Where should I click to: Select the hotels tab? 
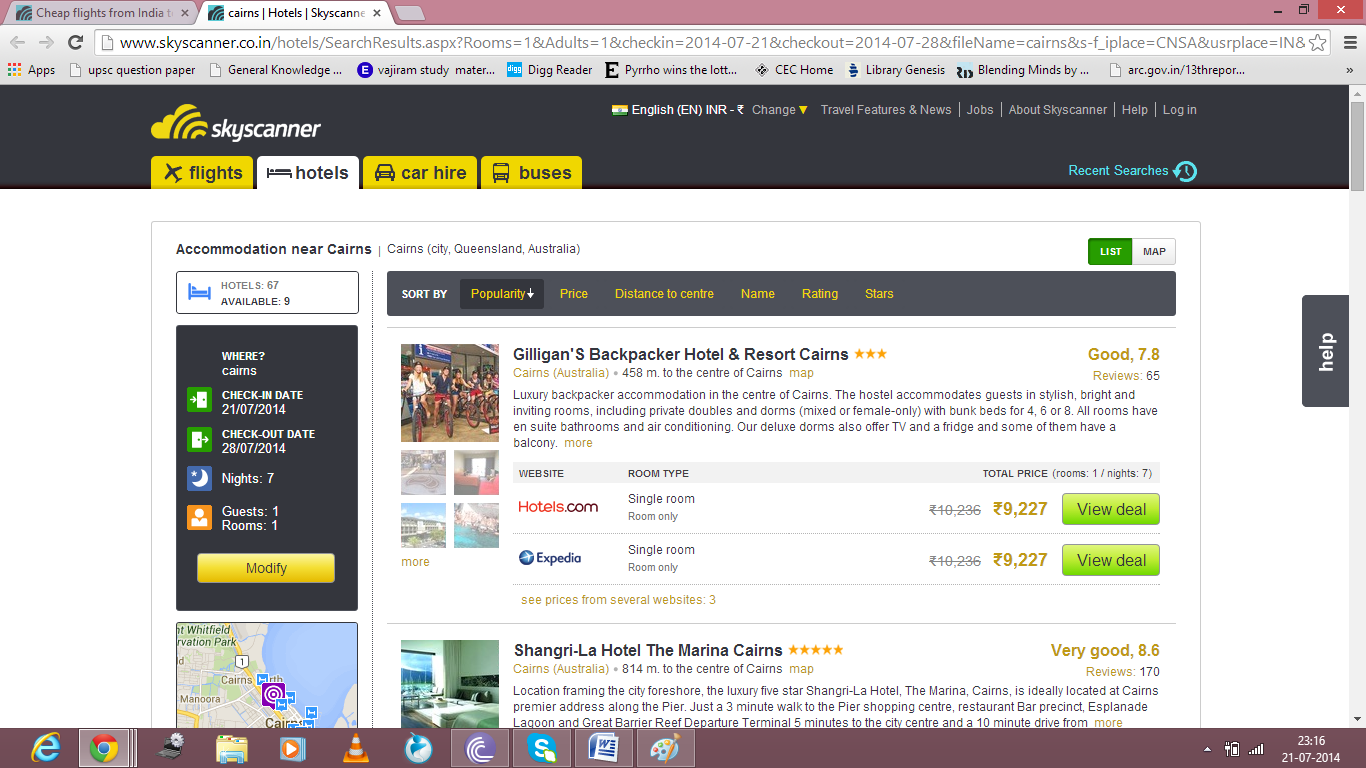(x=308, y=172)
